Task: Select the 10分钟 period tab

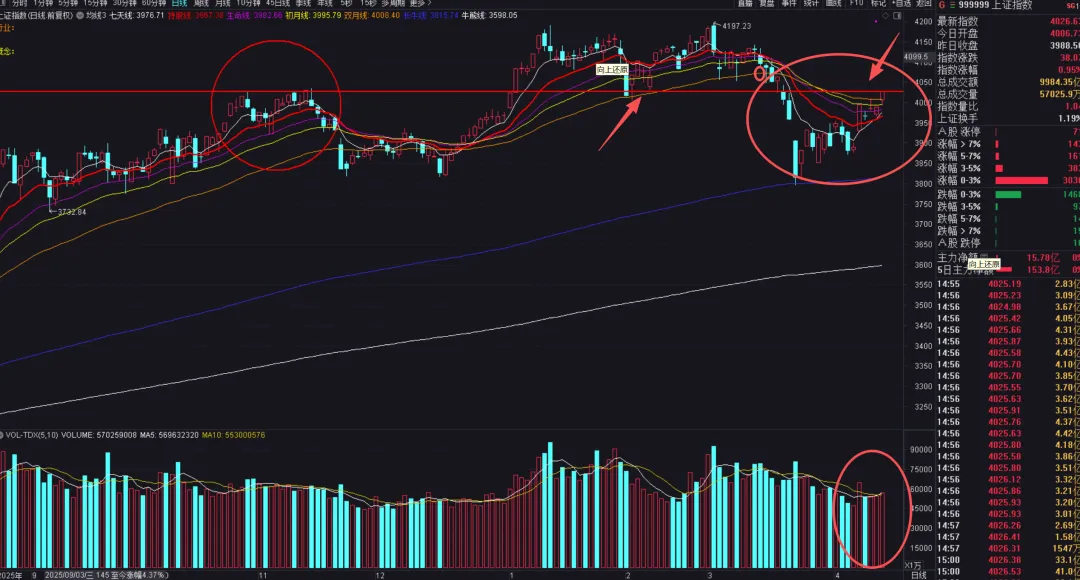Action: [248, 3]
